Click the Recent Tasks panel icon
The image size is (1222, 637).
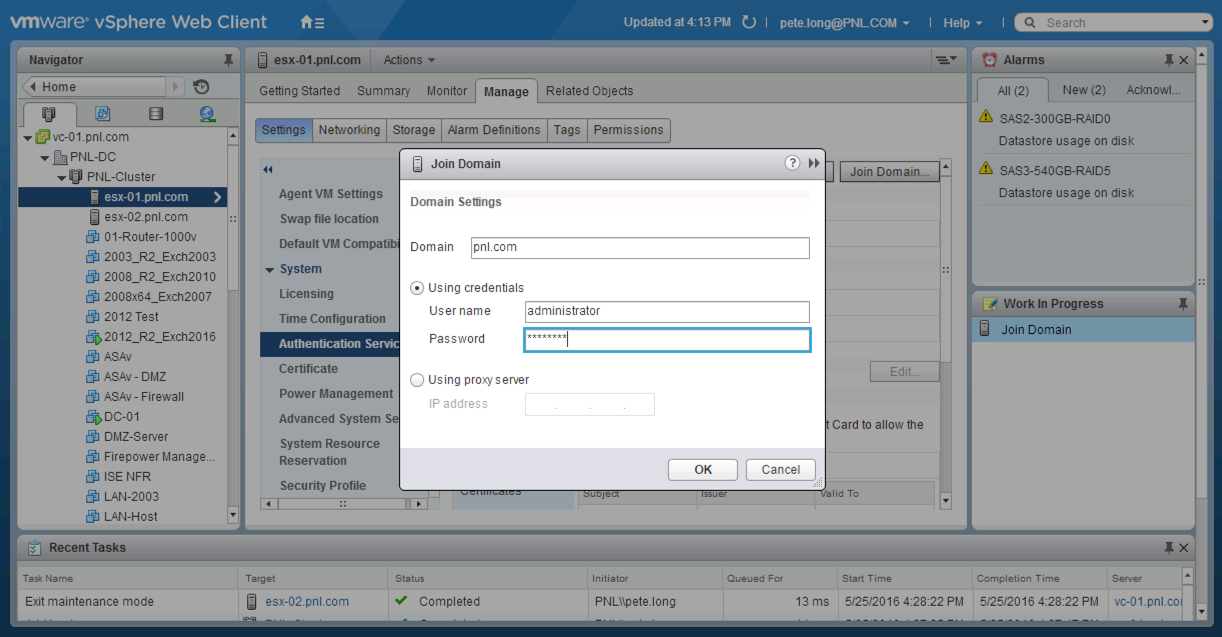[35, 548]
